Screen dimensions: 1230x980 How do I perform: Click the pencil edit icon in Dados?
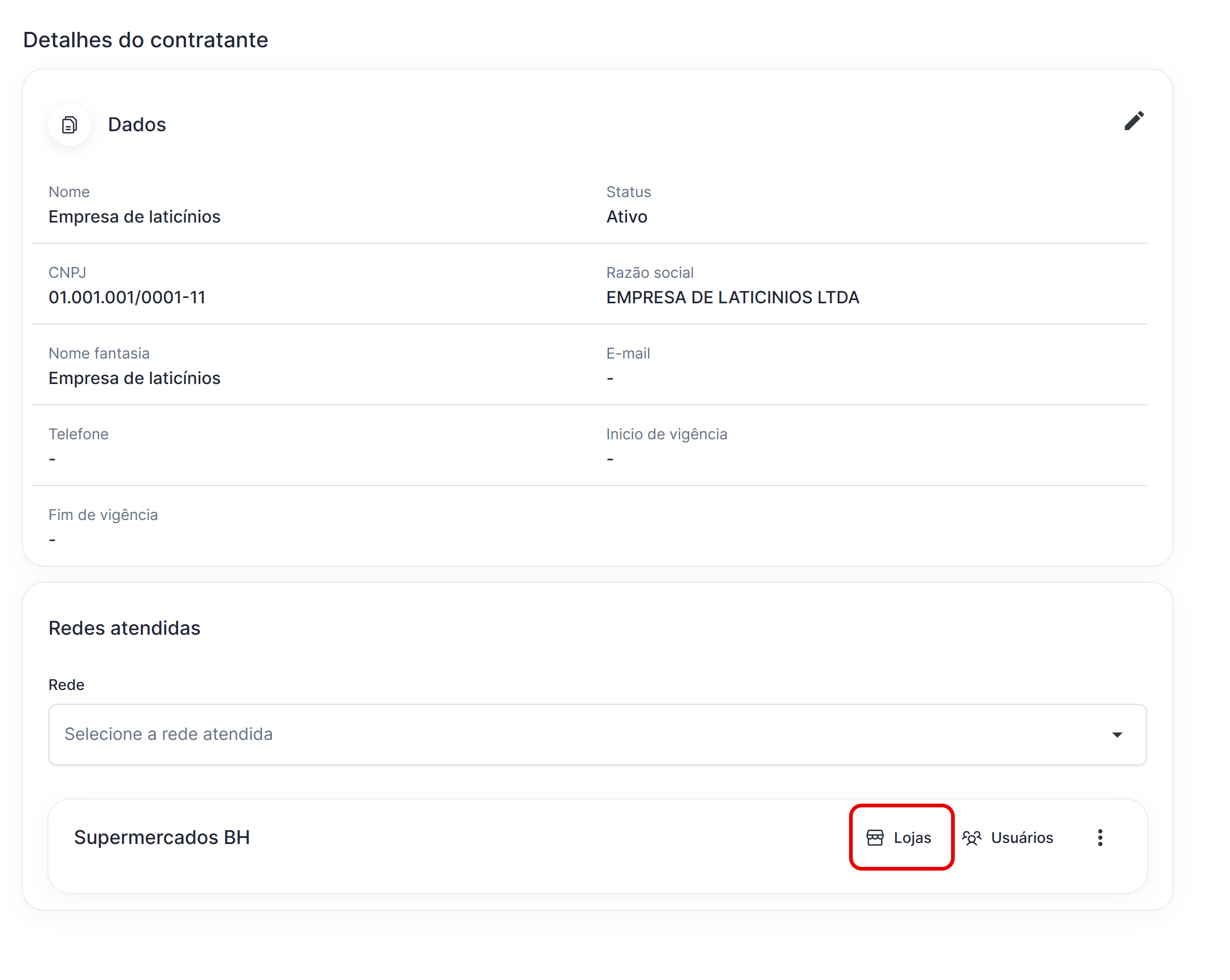tap(1134, 121)
